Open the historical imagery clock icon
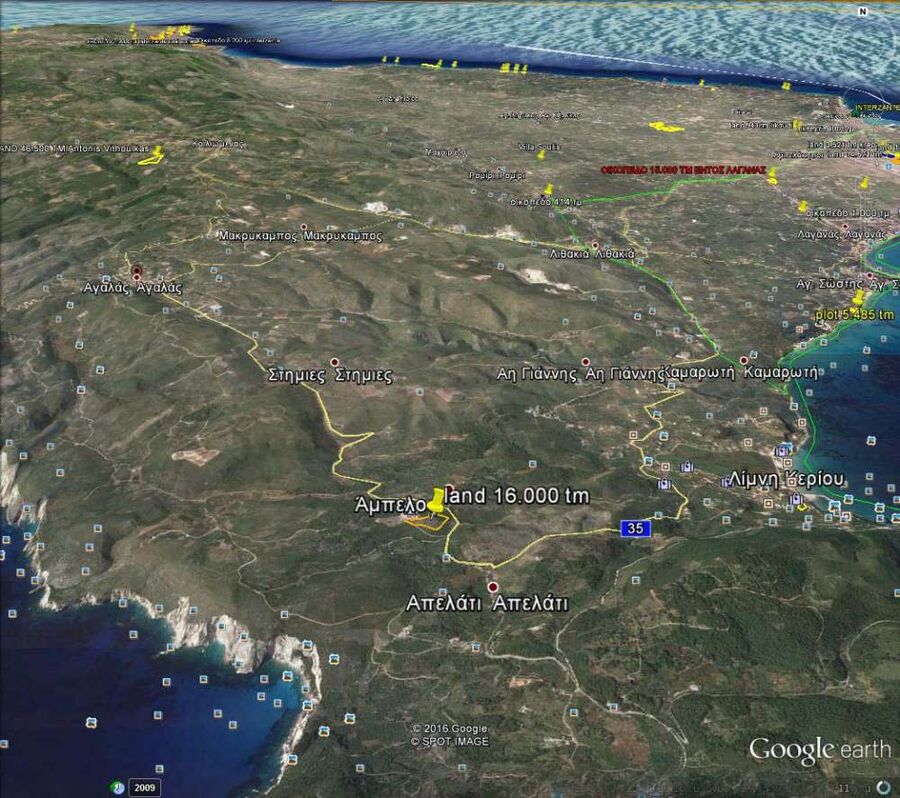The image size is (900, 798). click(119, 786)
